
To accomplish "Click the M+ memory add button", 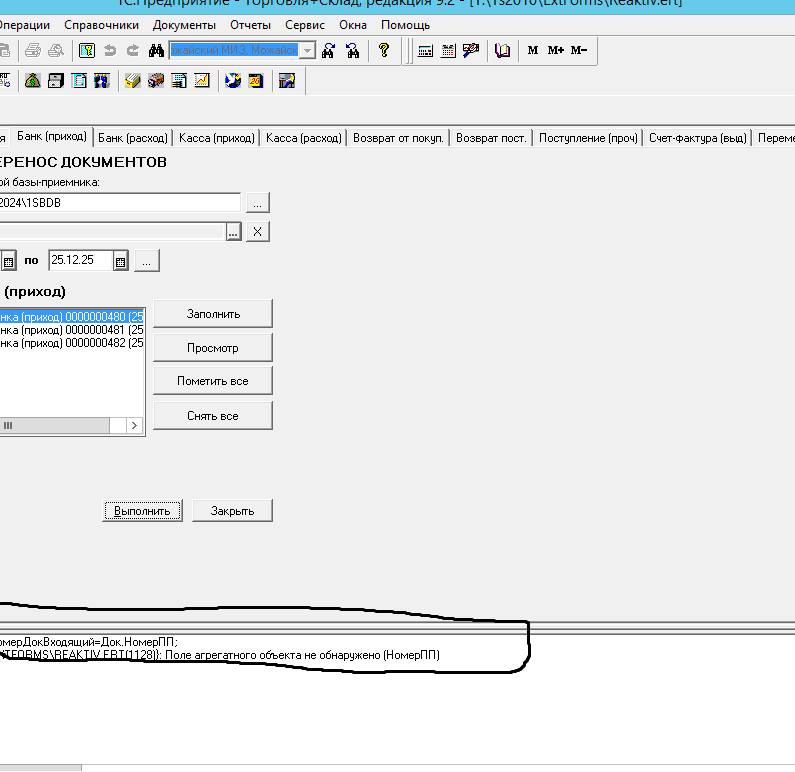I will click(556, 50).
